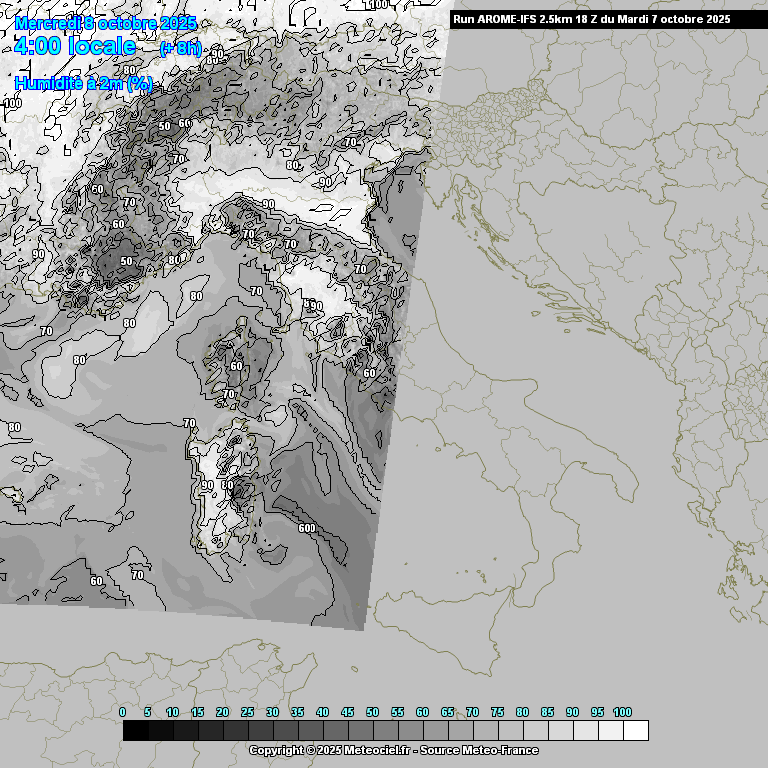Select the 25% dark gray legend swatch
The height and width of the screenshot is (768, 768).
pyautogui.click(x=260, y=731)
